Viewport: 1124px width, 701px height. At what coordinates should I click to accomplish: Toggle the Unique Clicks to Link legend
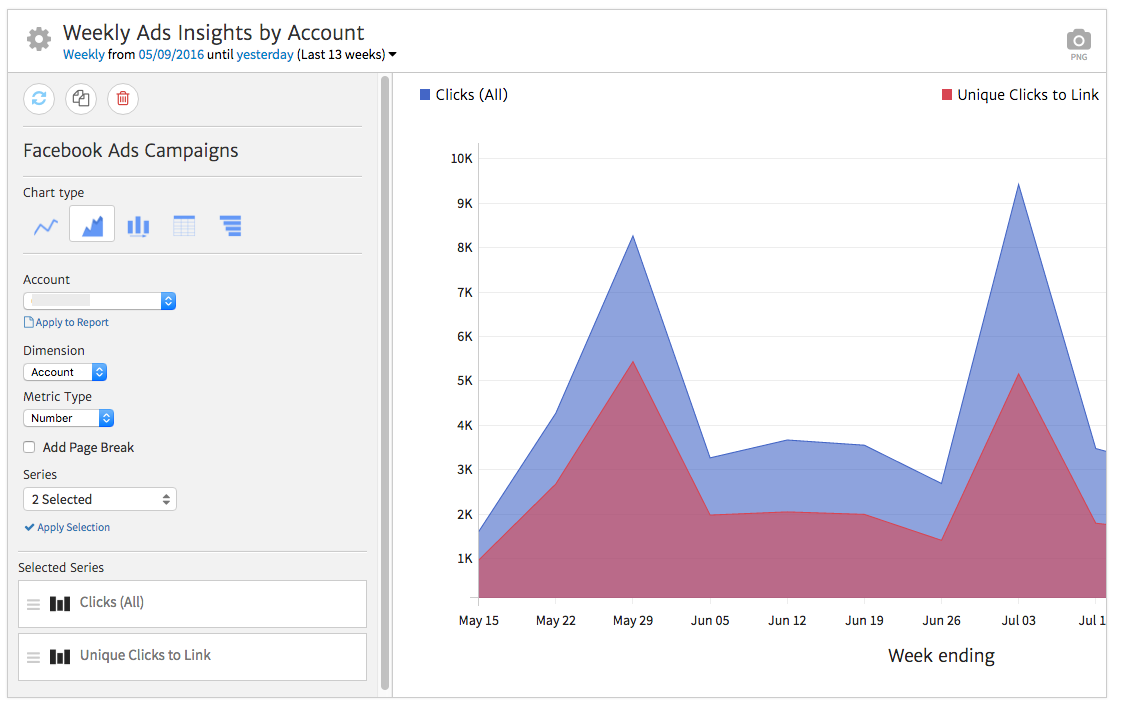pos(1019,94)
